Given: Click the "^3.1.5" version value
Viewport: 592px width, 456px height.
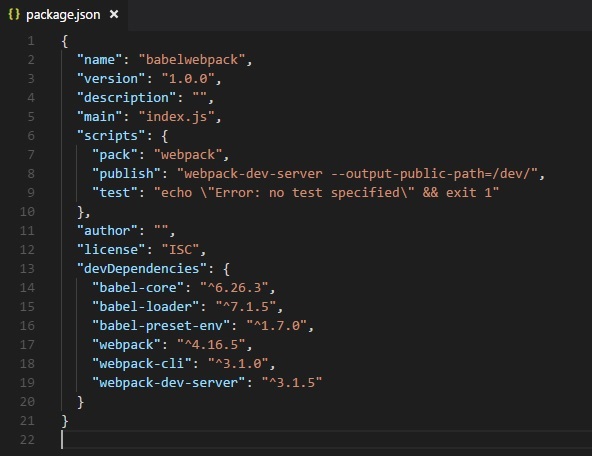Looking at the screenshot, I should click(x=292, y=382).
